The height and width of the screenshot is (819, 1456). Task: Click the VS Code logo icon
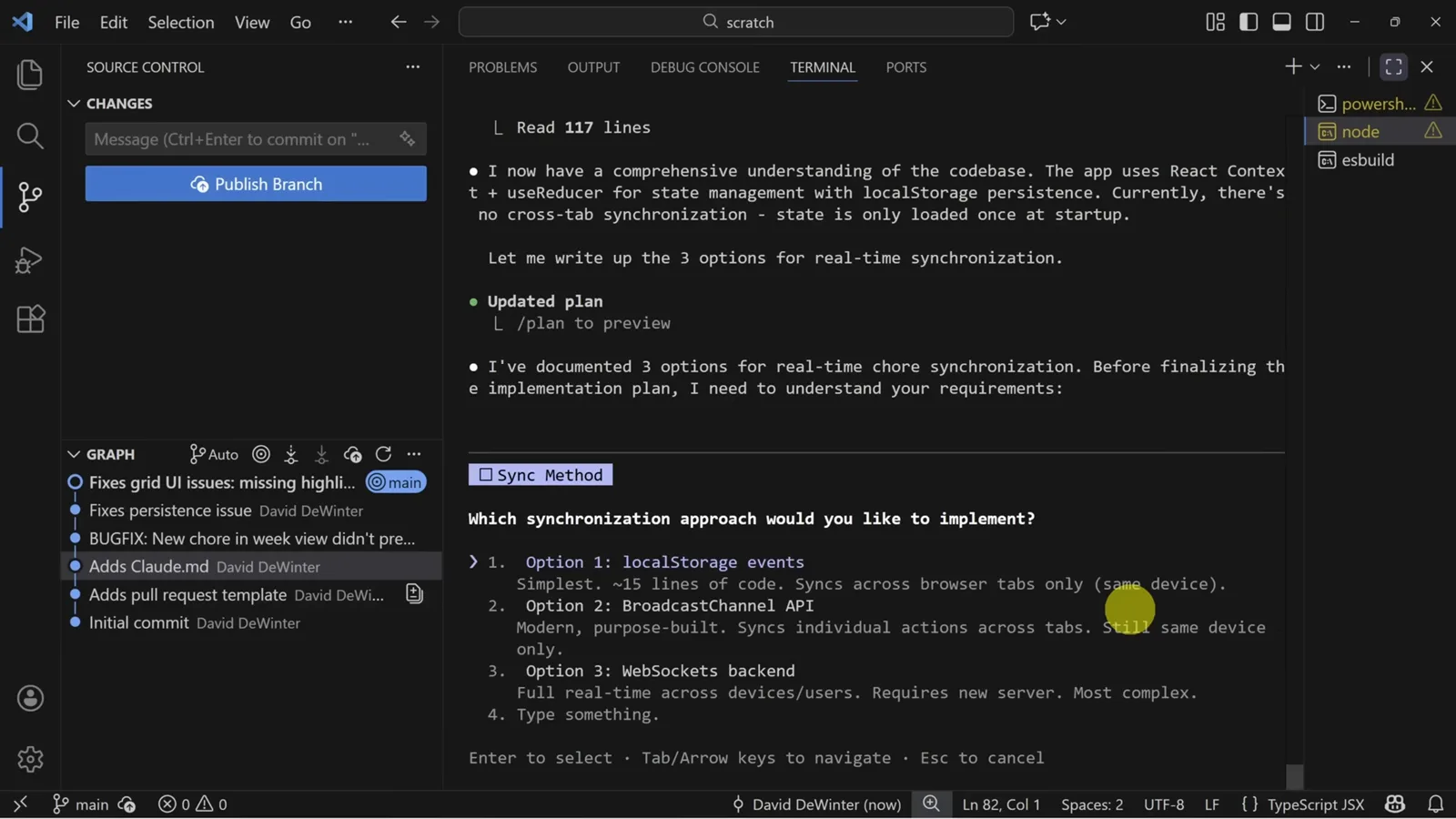coord(23,22)
